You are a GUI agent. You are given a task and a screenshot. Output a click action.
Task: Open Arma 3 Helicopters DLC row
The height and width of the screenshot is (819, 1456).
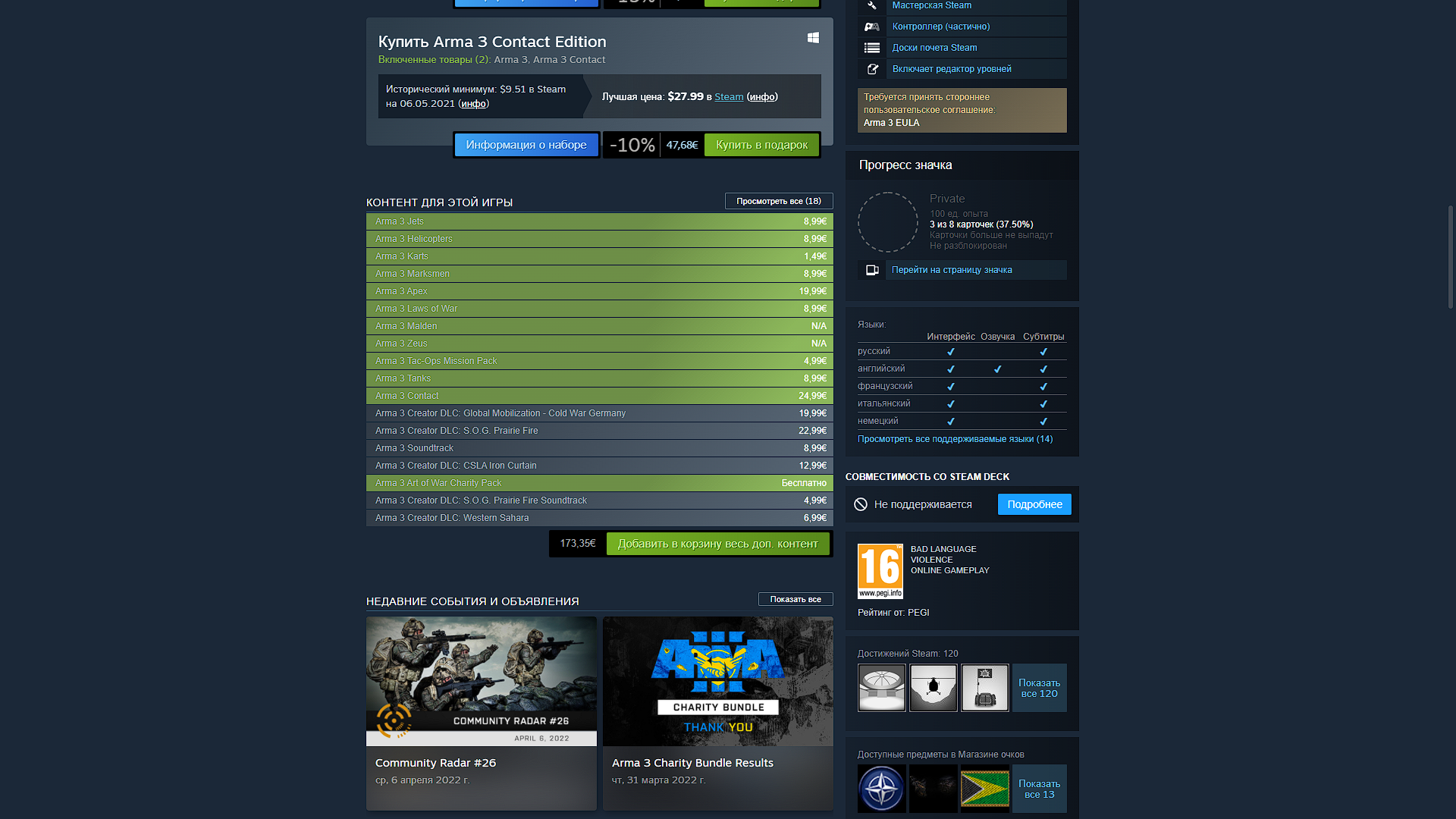[x=600, y=239]
